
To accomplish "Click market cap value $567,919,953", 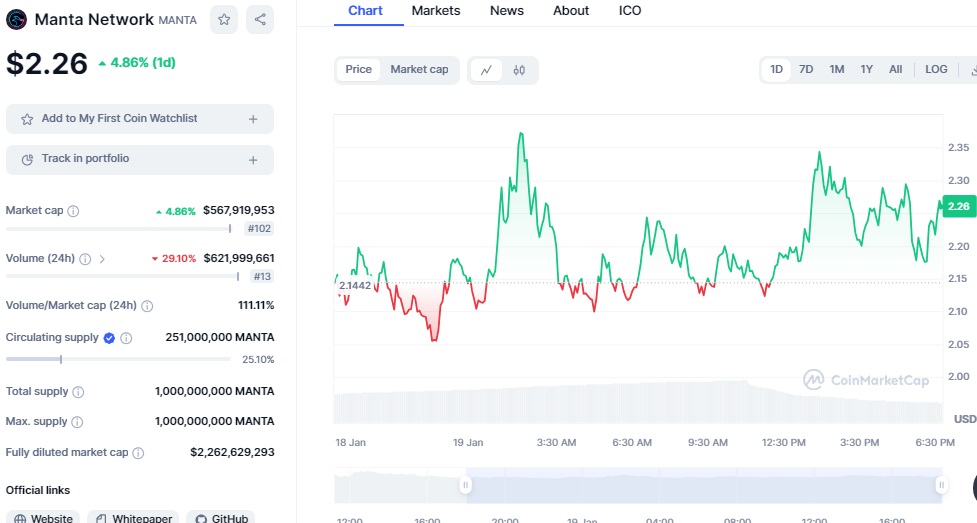I will 239,210.
